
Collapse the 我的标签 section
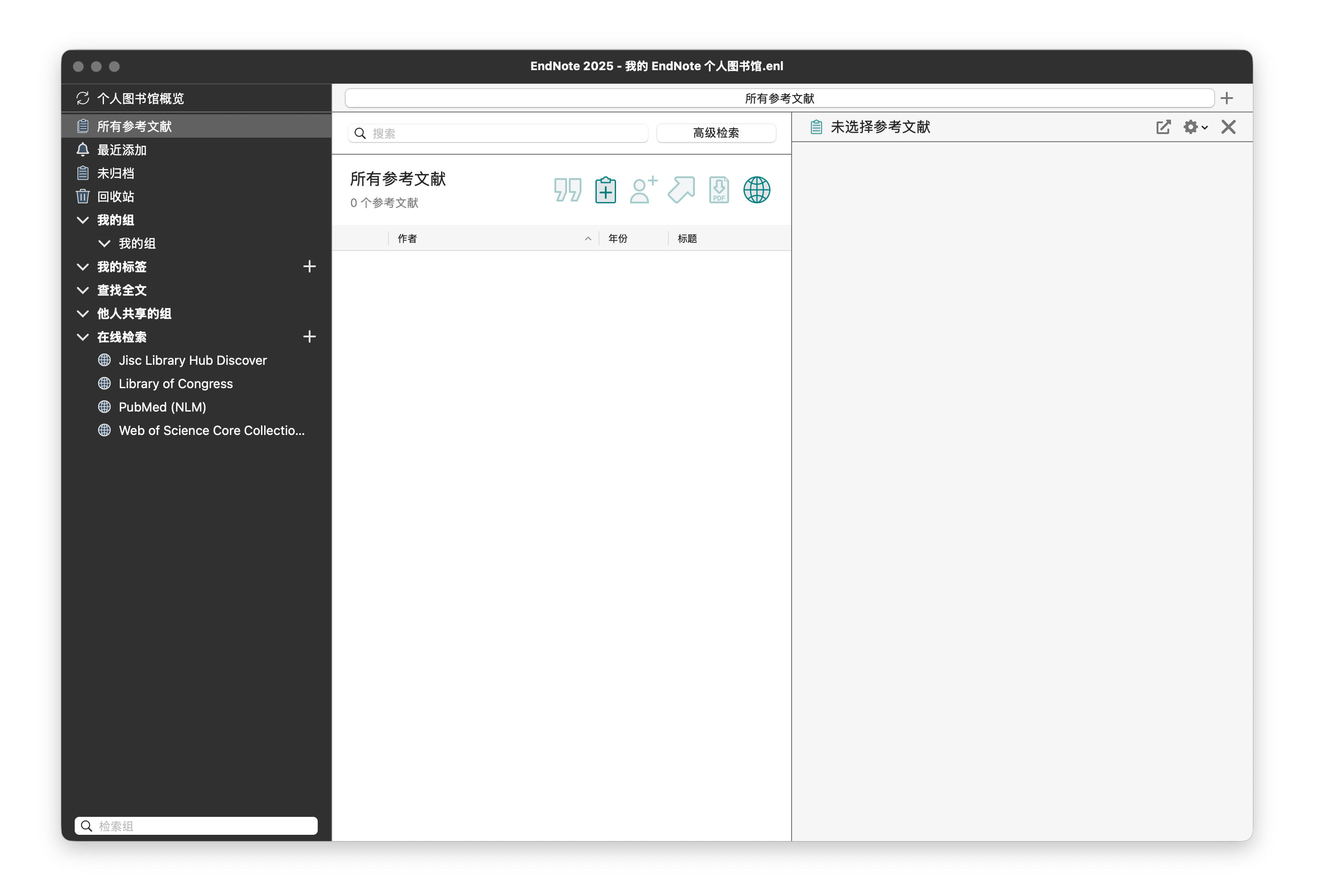[83, 267]
